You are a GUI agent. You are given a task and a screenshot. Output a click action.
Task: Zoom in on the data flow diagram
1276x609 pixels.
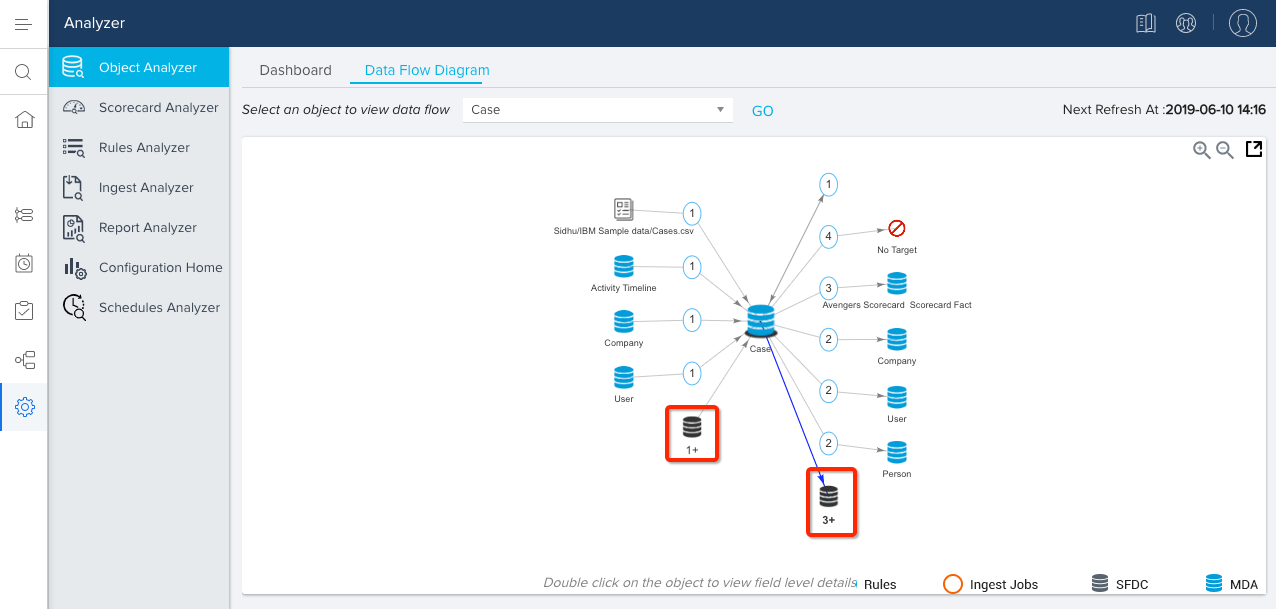1201,150
